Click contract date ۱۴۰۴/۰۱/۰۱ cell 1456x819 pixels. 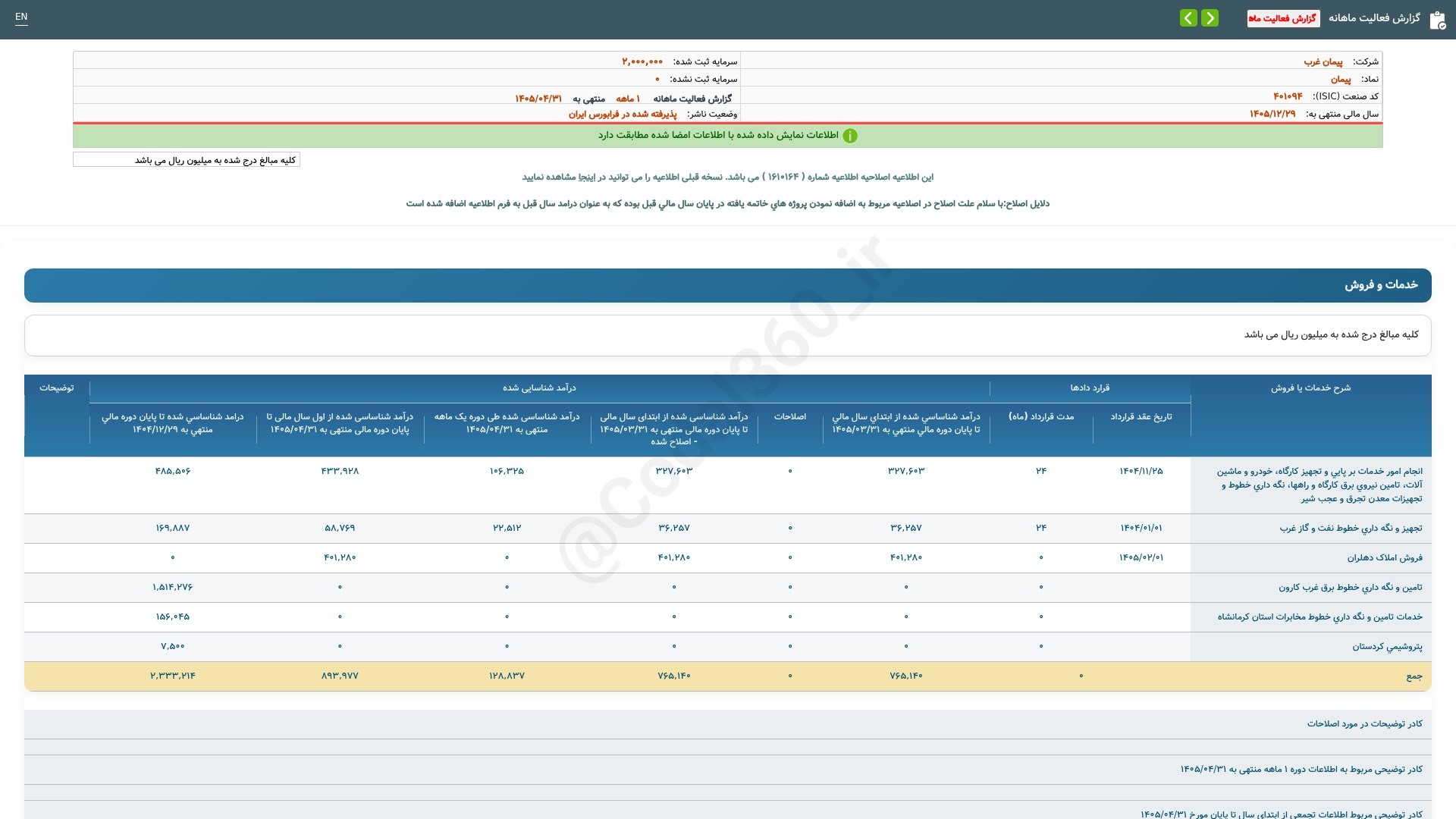1141,528
